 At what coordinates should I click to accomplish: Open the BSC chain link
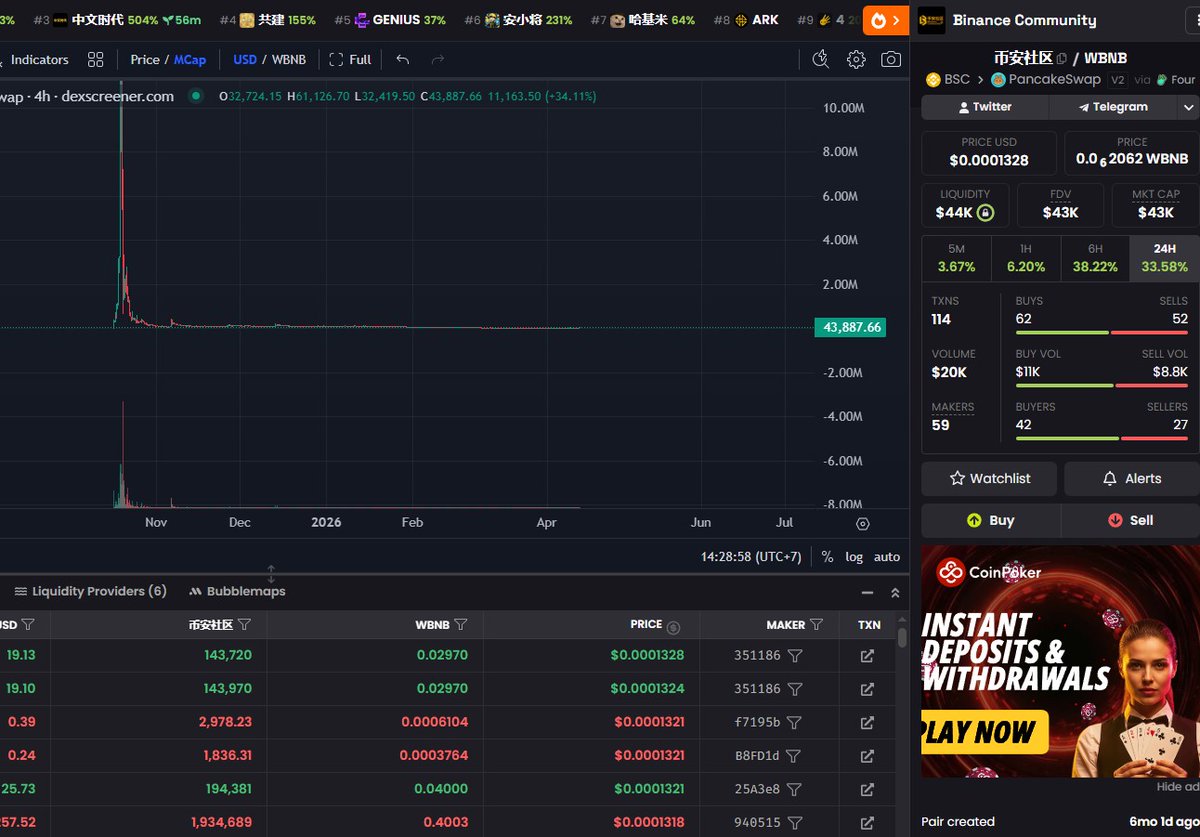tap(948, 79)
